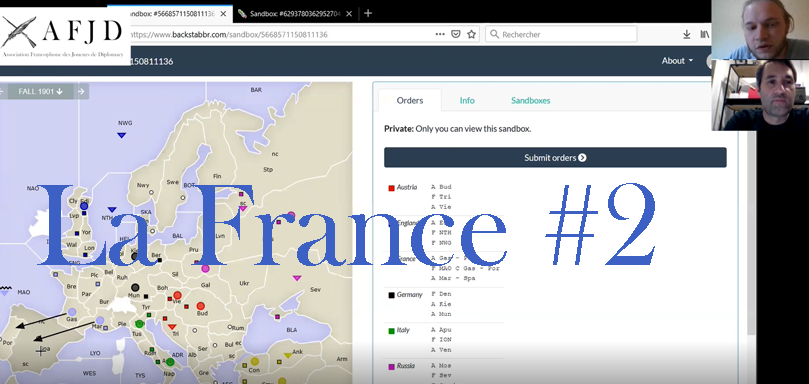Select the order 'A Mar - Spa'
This screenshot has width=809, height=384.
[453, 278]
